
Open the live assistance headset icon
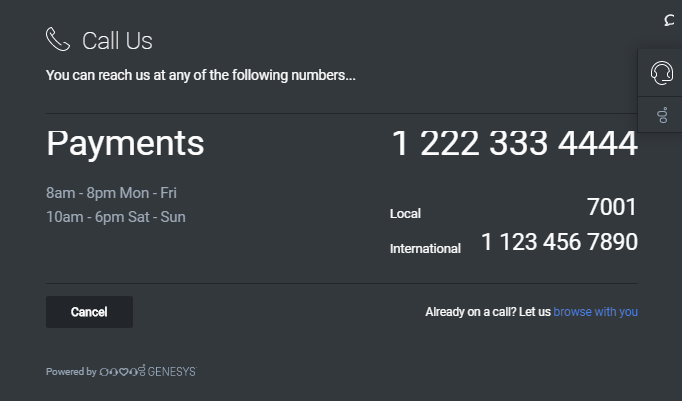[660, 72]
